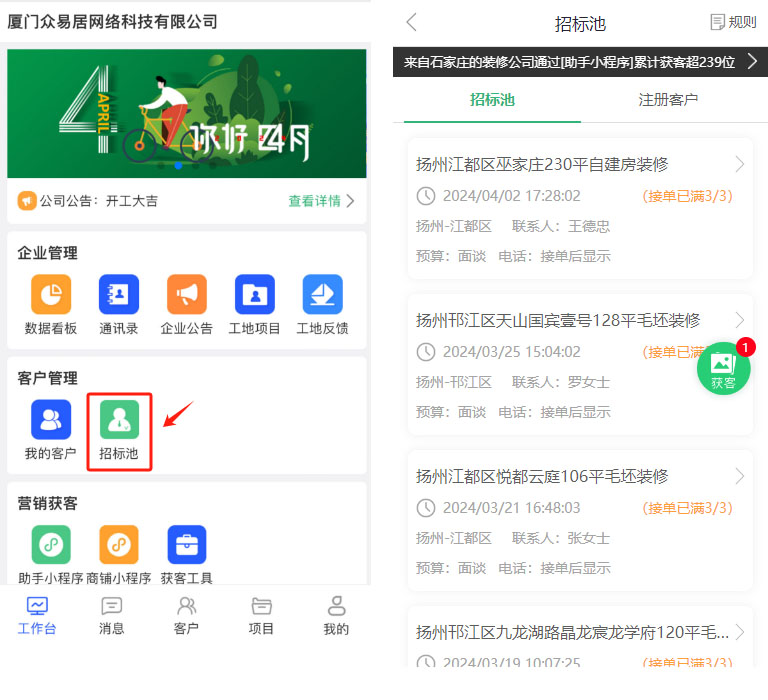768x700 pixels.
Task: Open 我的客户 customers icon
Action: coord(50,420)
